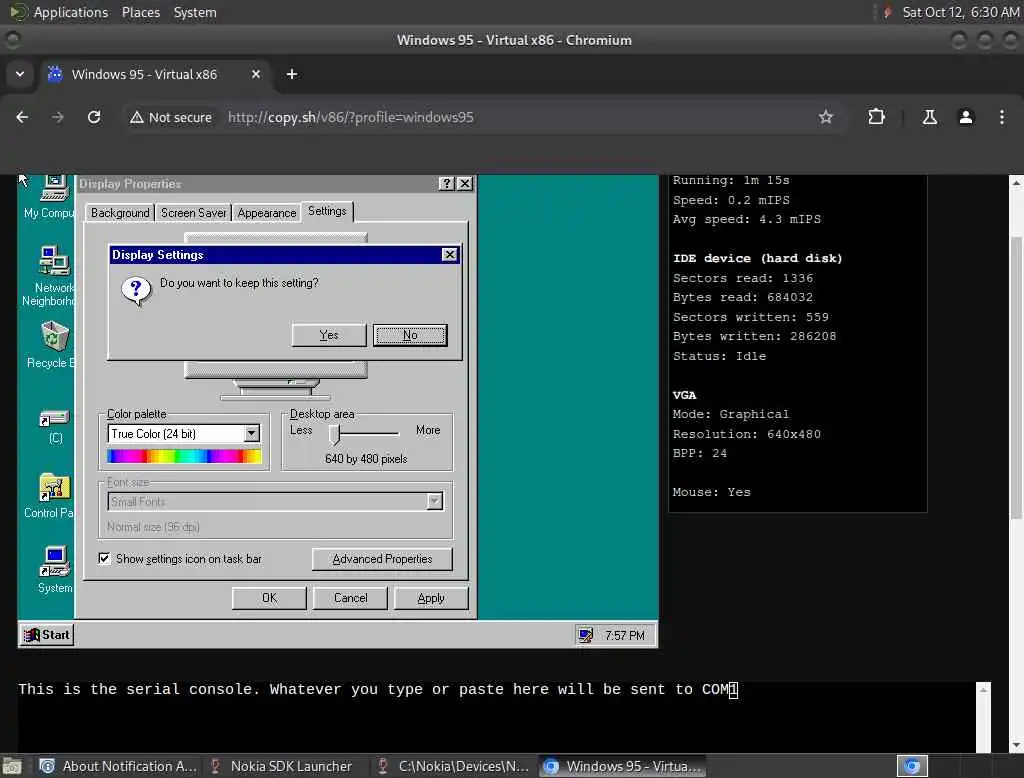Image resolution: width=1024 pixels, height=778 pixels.
Task: Select the Settings tab
Action: pos(327,211)
